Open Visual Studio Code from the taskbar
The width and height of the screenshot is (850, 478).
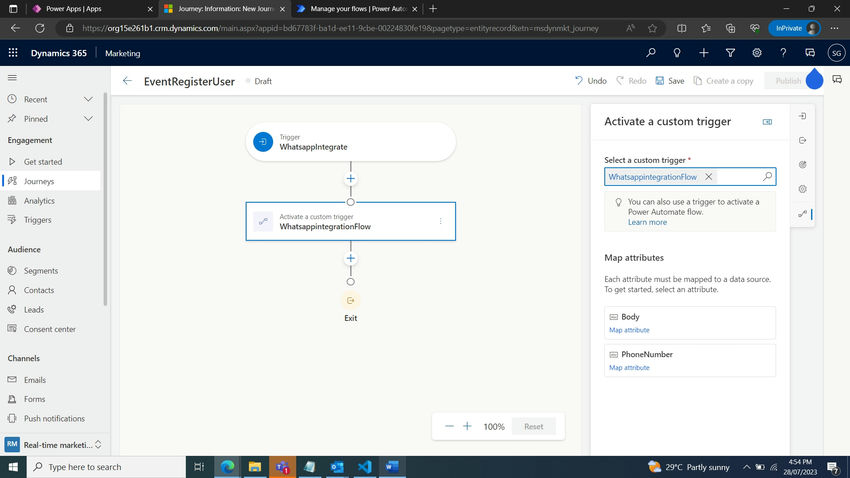365,467
